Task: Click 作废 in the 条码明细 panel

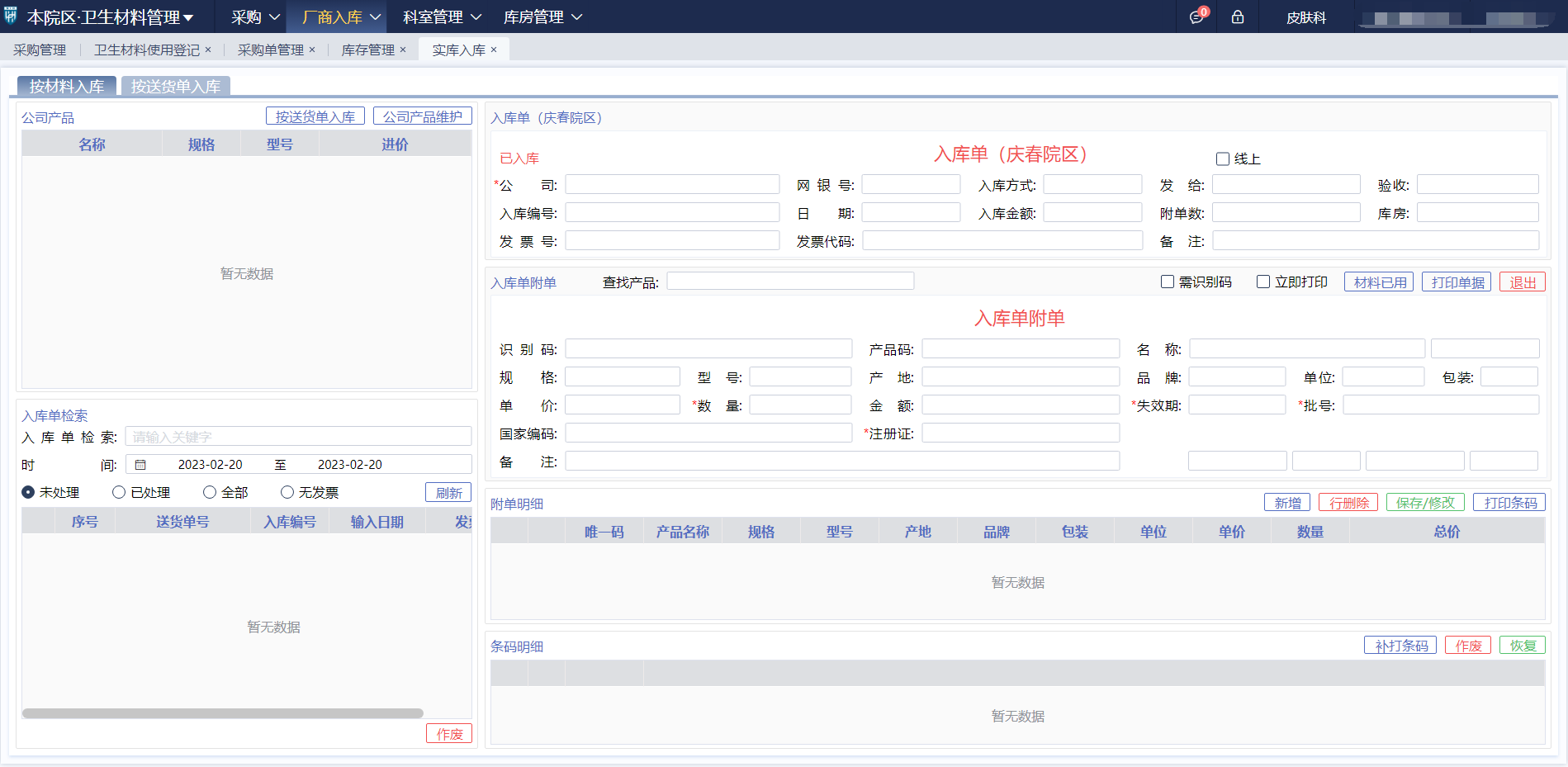Action: tap(1468, 646)
